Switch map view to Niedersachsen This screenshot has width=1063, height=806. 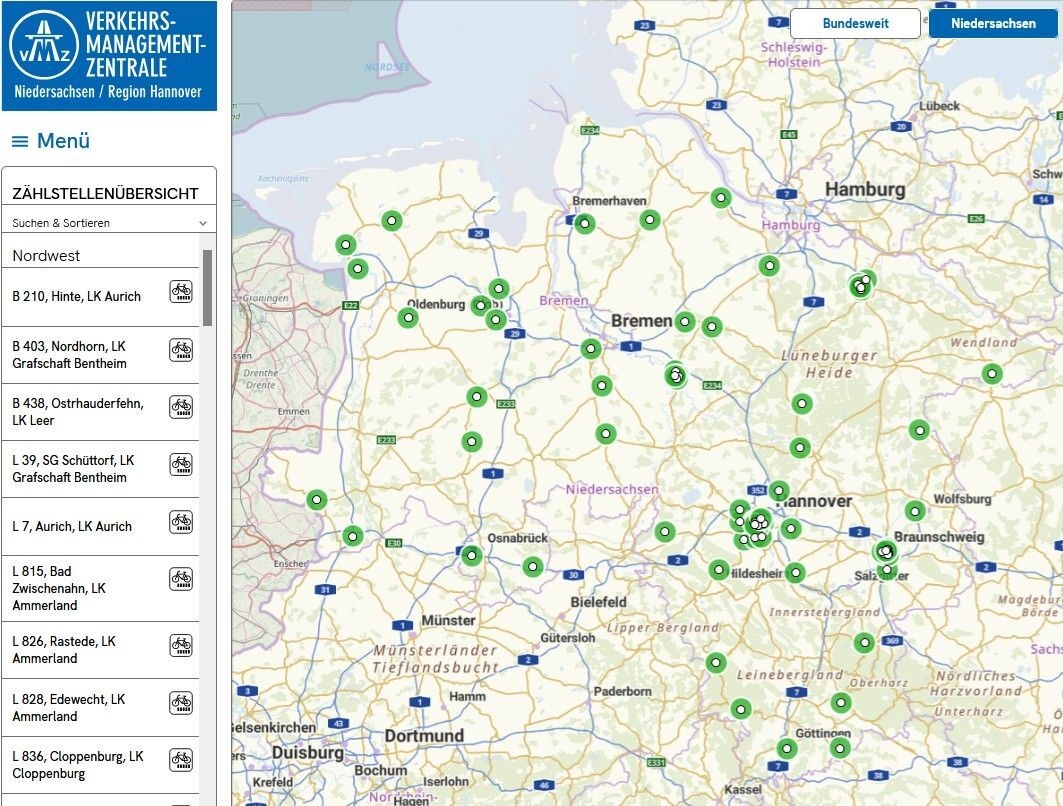tap(993, 23)
